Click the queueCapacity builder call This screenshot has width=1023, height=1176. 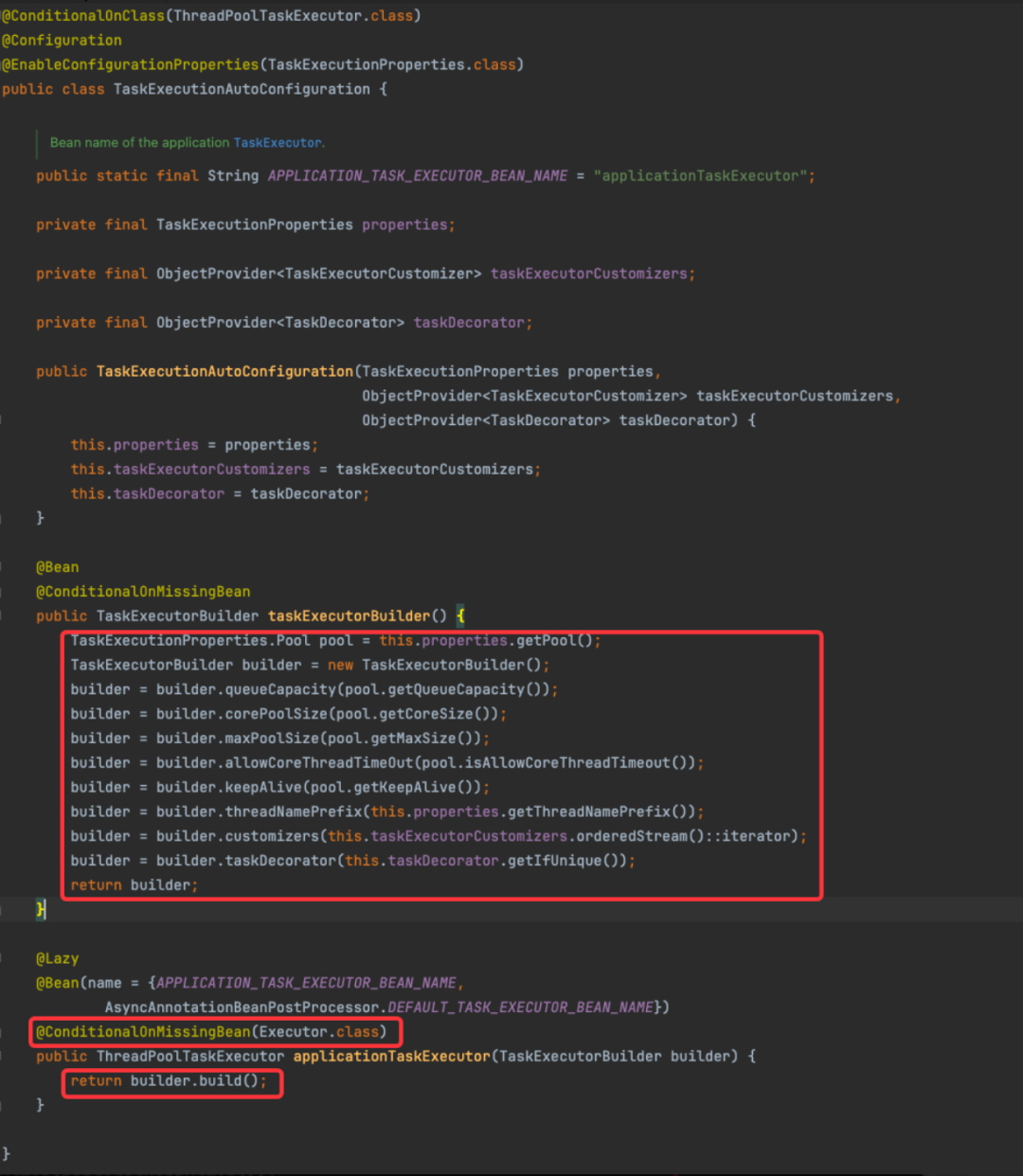point(280,690)
